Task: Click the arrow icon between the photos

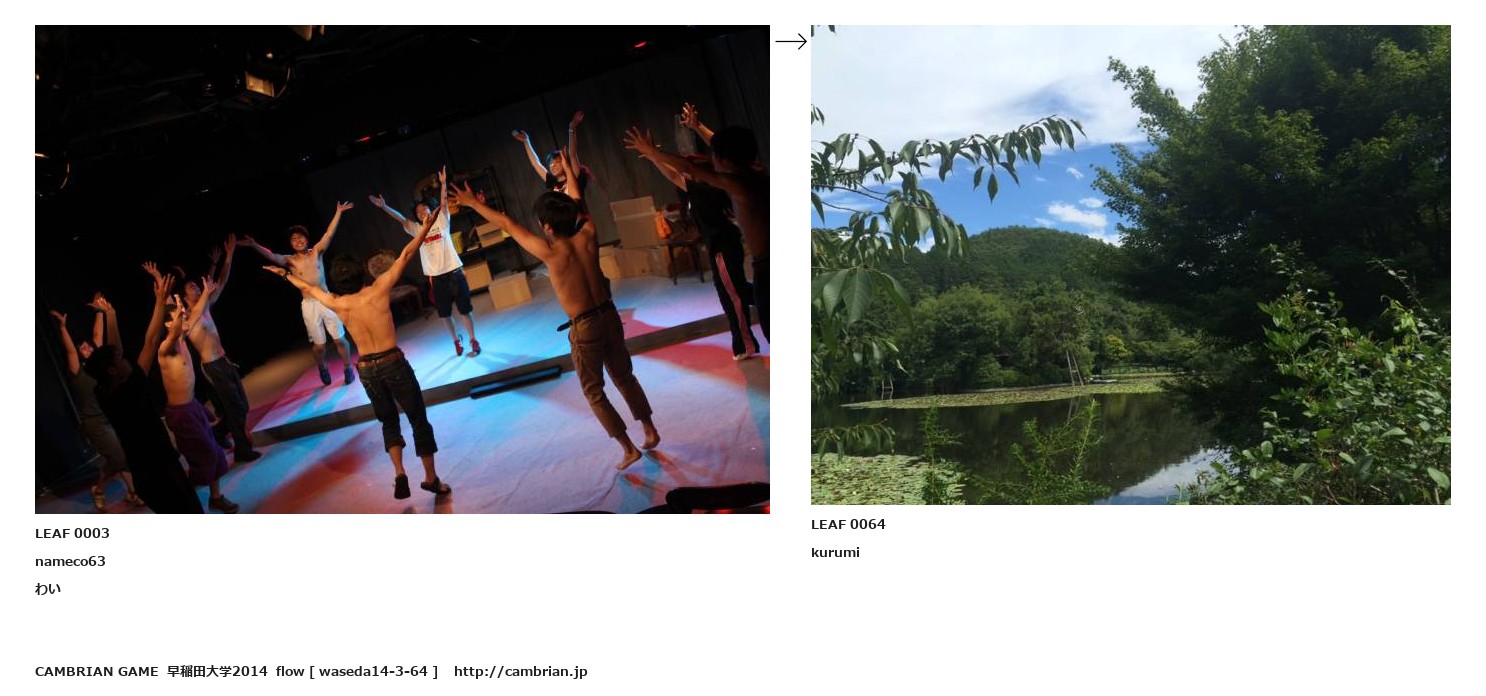Action: (790, 41)
